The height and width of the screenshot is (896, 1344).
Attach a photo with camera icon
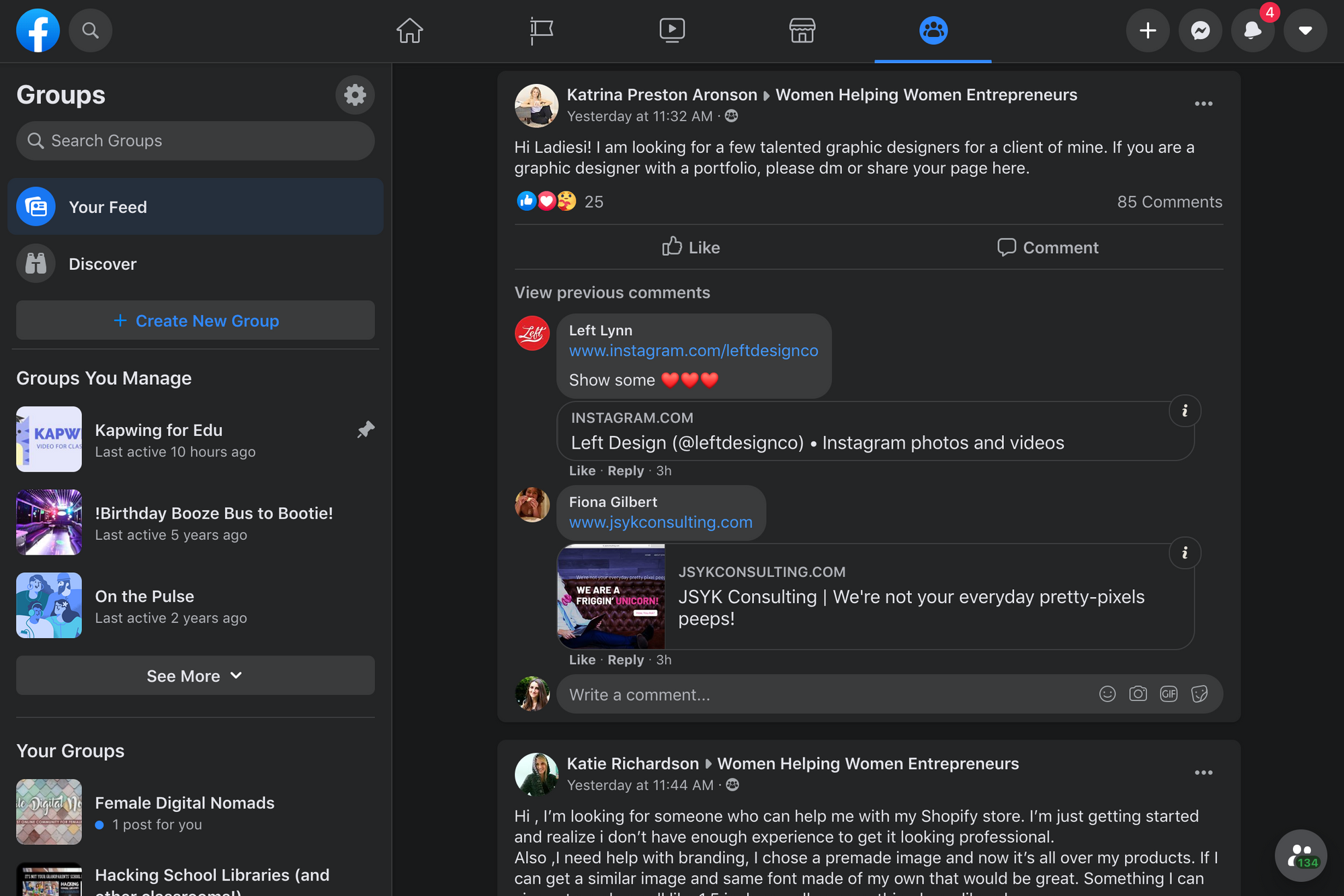pyautogui.click(x=1138, y=694)
